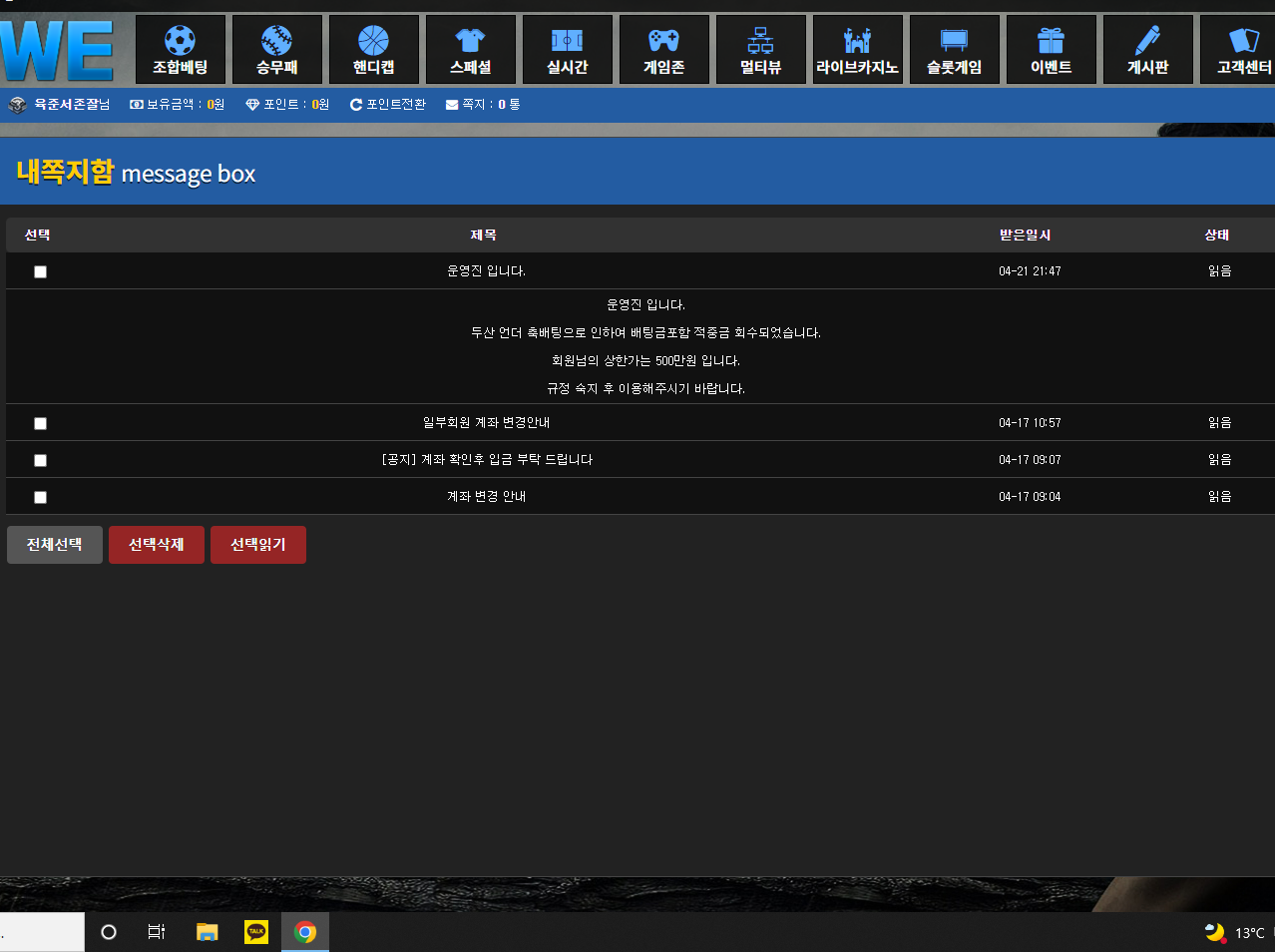
Task: Open the 게임존 gamepad menu
Action: (x=664, y=50)
